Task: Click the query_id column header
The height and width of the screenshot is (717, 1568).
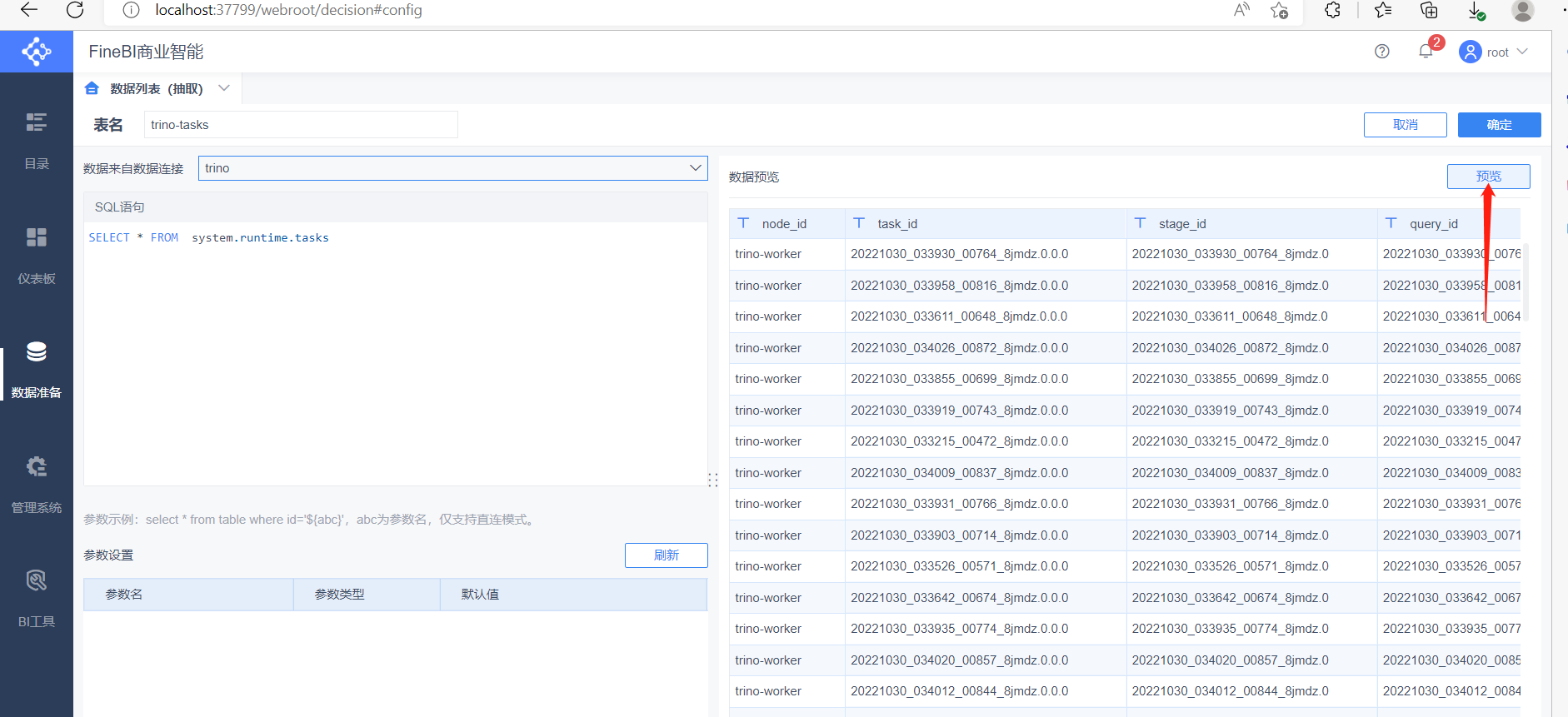Action: 1449,223
